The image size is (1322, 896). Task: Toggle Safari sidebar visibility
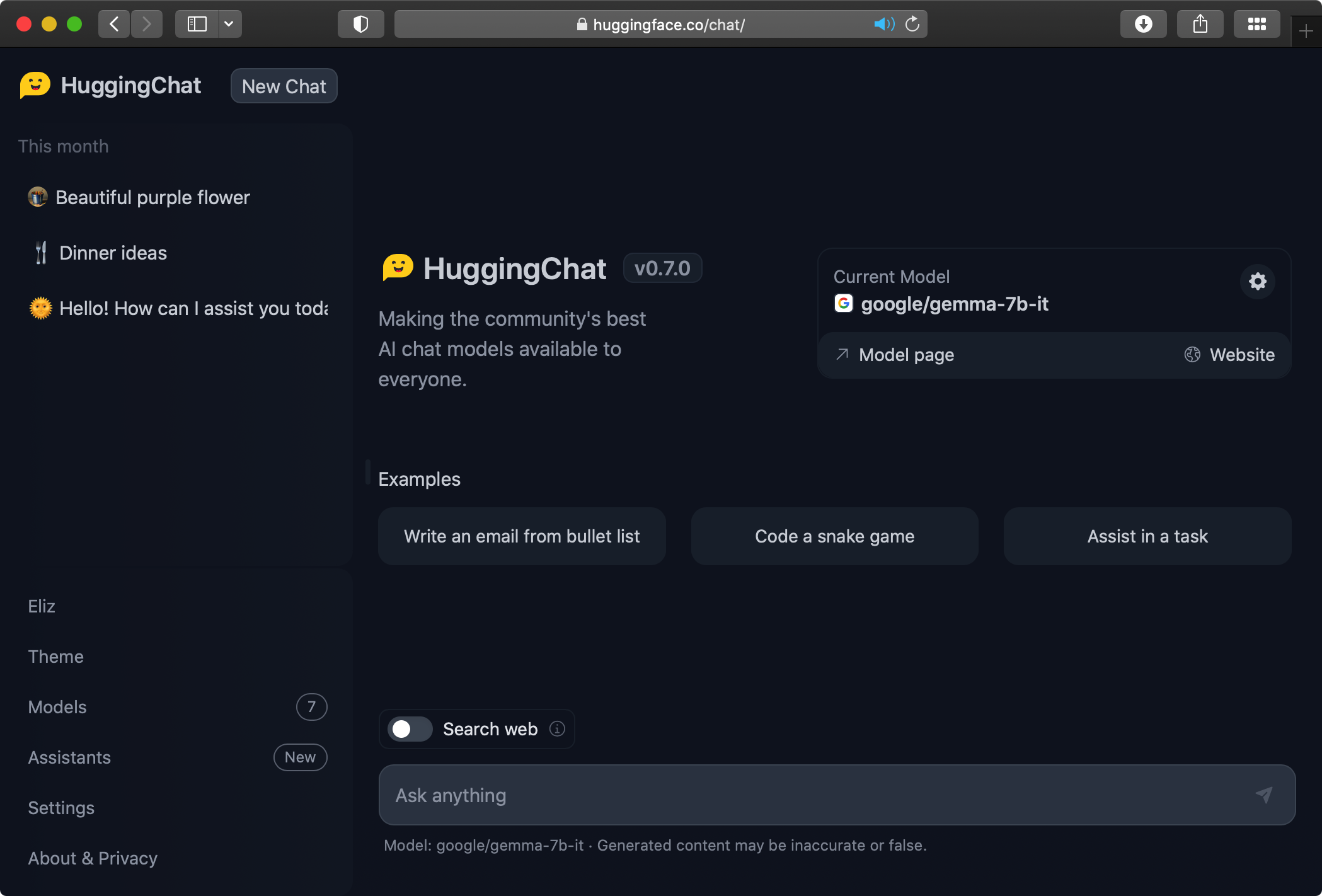[x=197, y=25]
